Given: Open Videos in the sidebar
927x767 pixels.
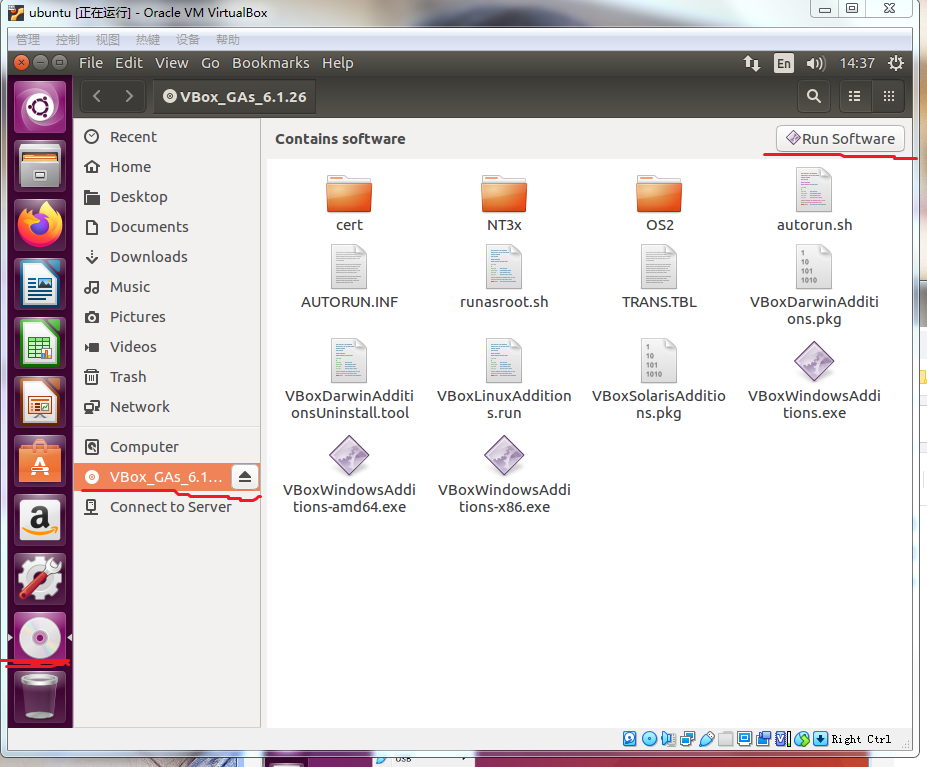Looking at the screenshot, I should (x=167, y=347).
